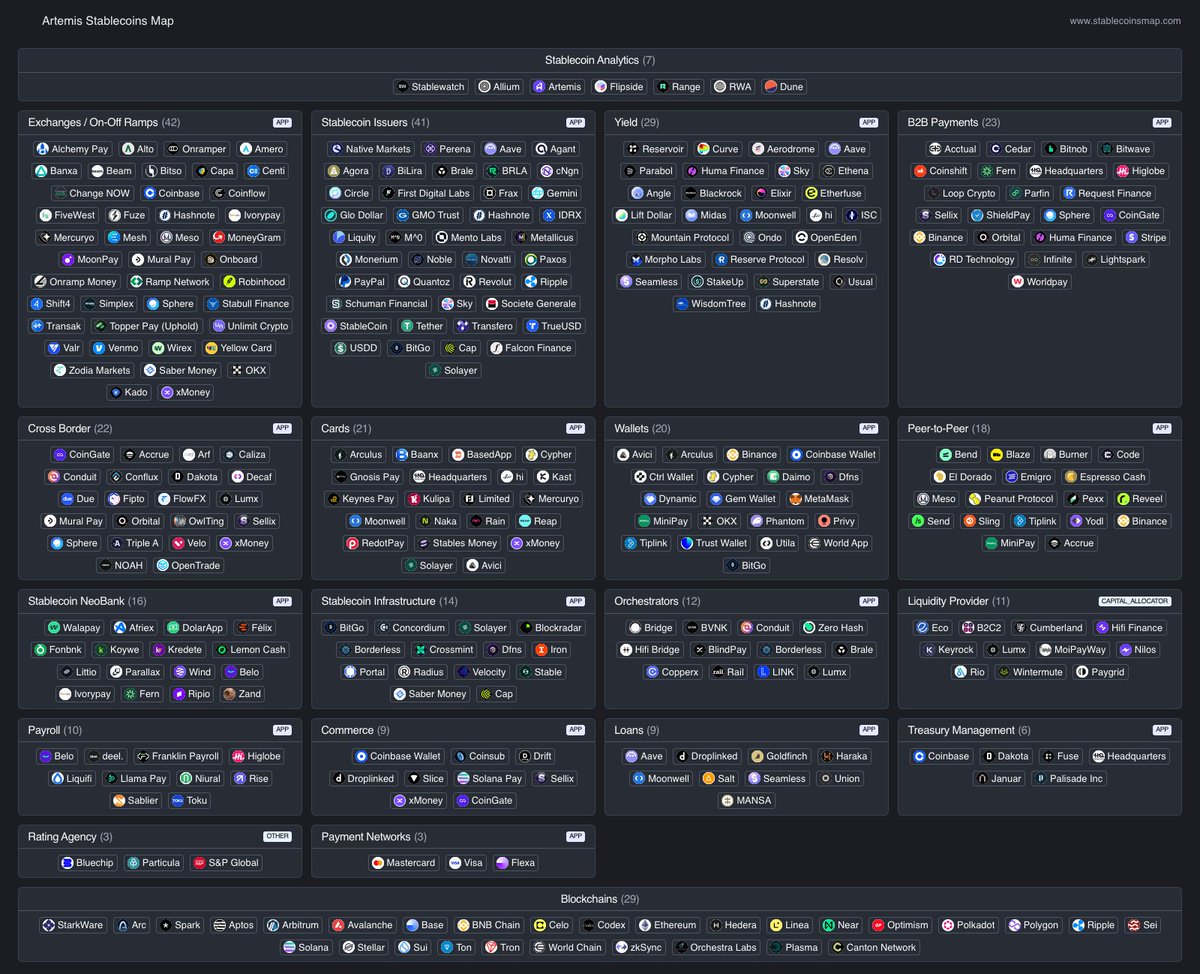Open the Gnosis Pay card icon
This screenshot has width=1200, height=974.
tap(340, 477)
